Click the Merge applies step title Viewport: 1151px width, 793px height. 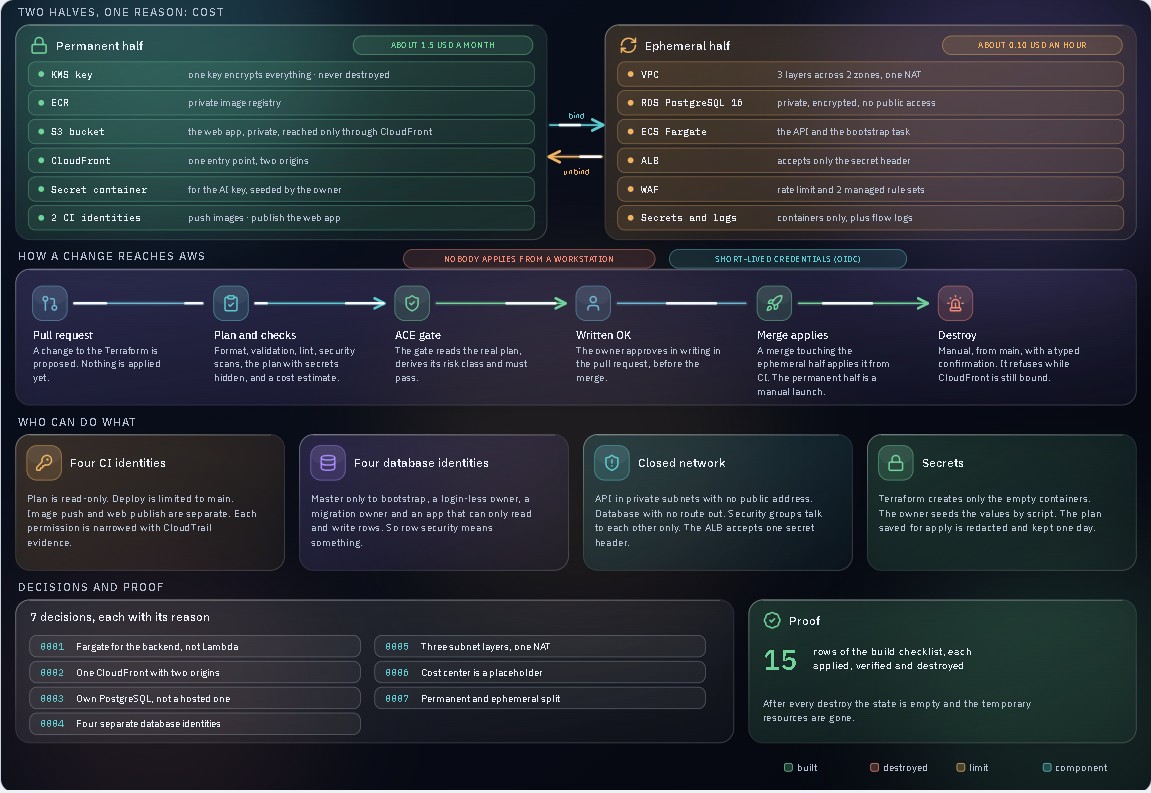tap(792, 336)
